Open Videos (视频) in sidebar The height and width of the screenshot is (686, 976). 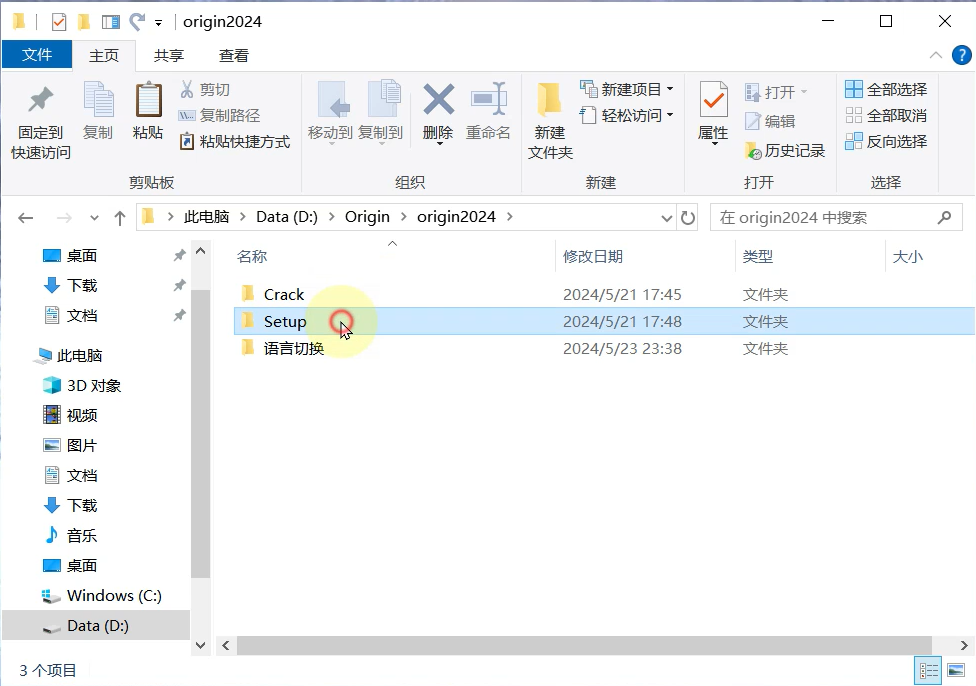tap(82, 415)
